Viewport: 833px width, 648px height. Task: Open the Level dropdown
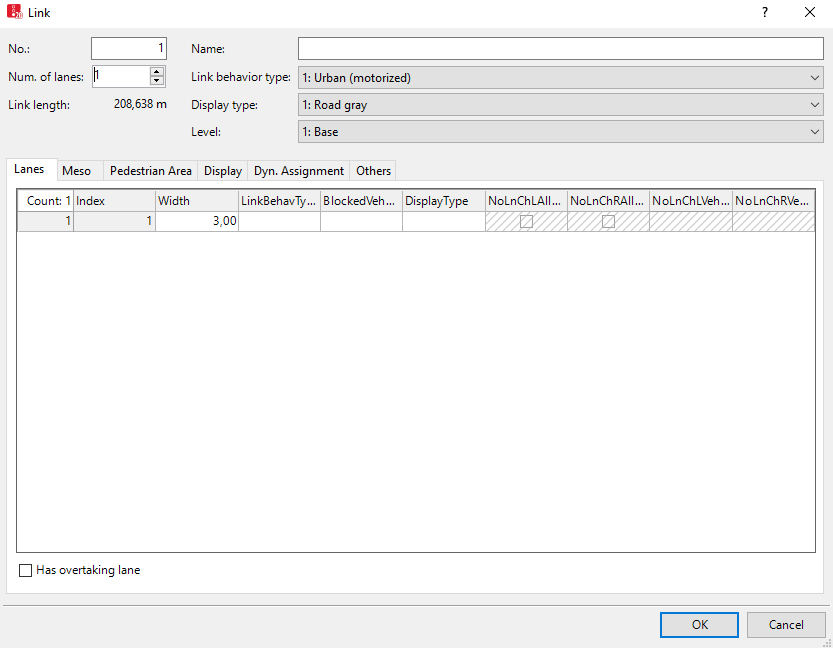tap(560, 132)
